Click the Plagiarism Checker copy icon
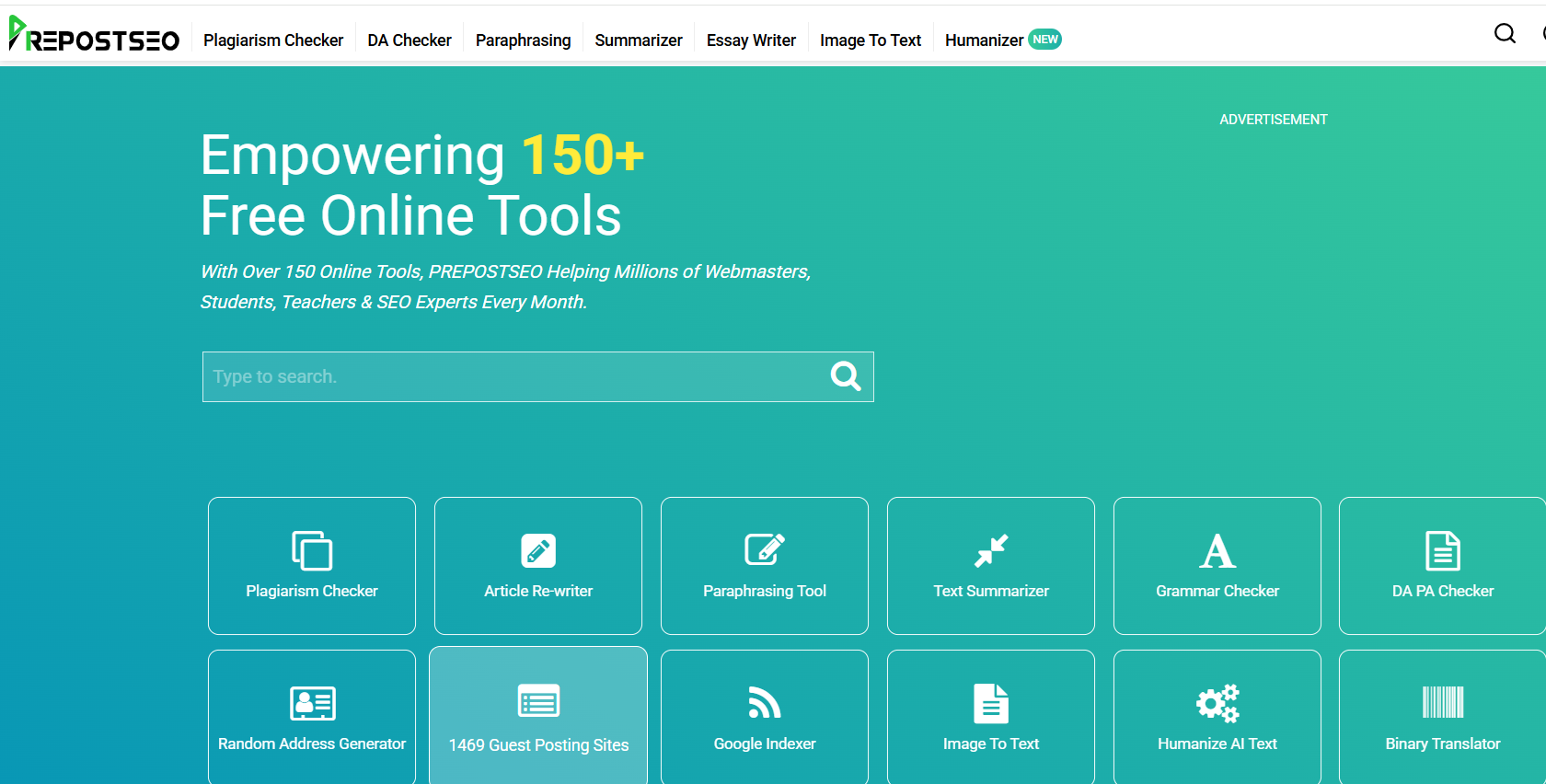The image size is (1546, 784). tap(312, 550)
